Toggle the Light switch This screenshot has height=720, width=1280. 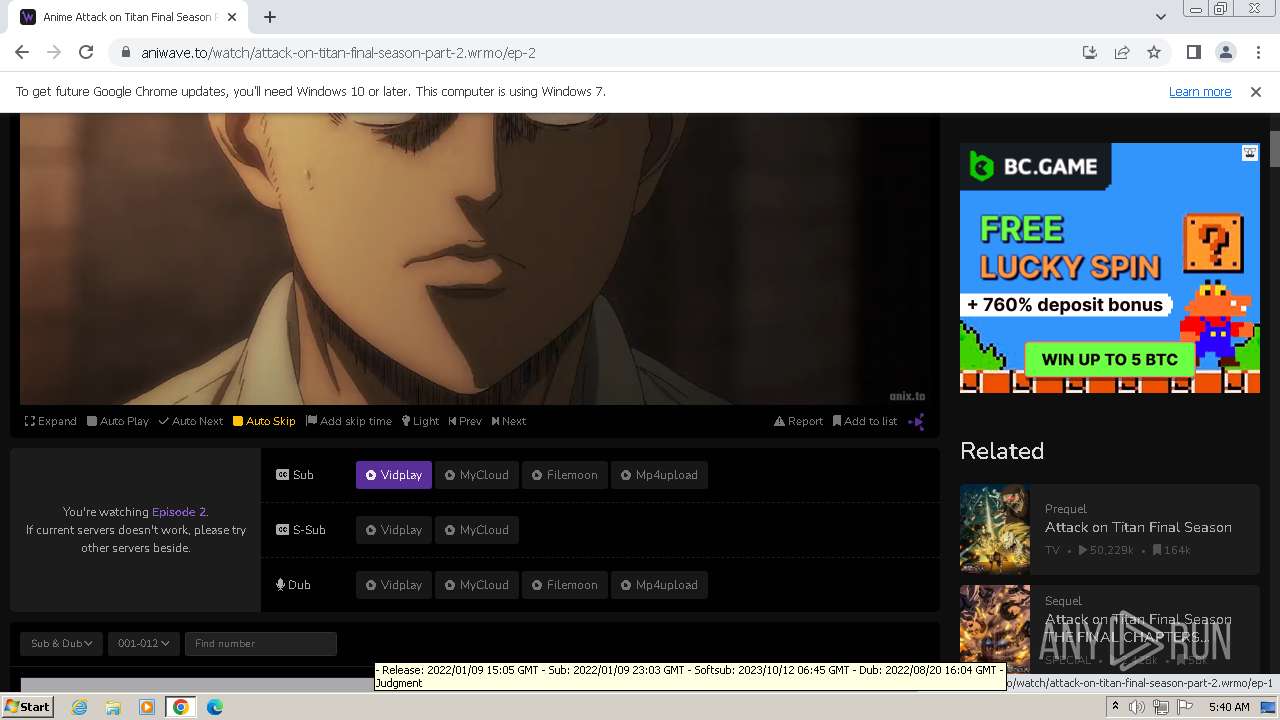coord(420,421)
